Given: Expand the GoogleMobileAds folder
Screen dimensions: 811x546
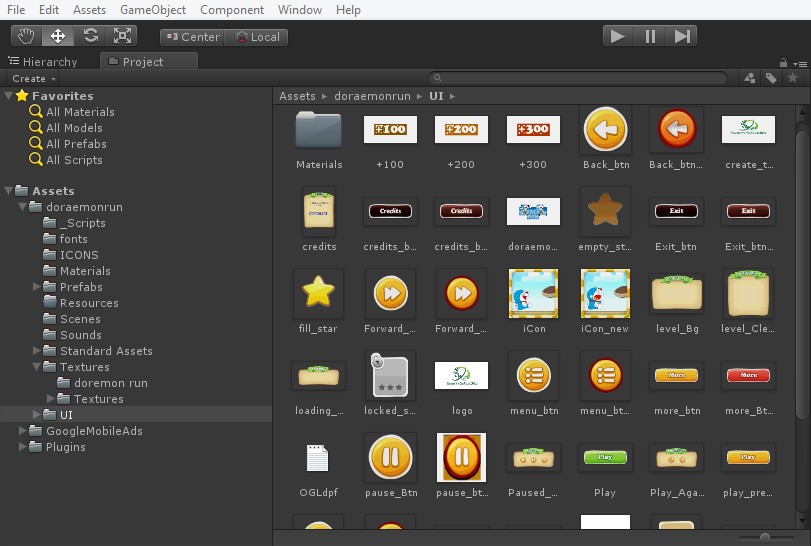Looking at the screenshot, I should click(23, 431).
